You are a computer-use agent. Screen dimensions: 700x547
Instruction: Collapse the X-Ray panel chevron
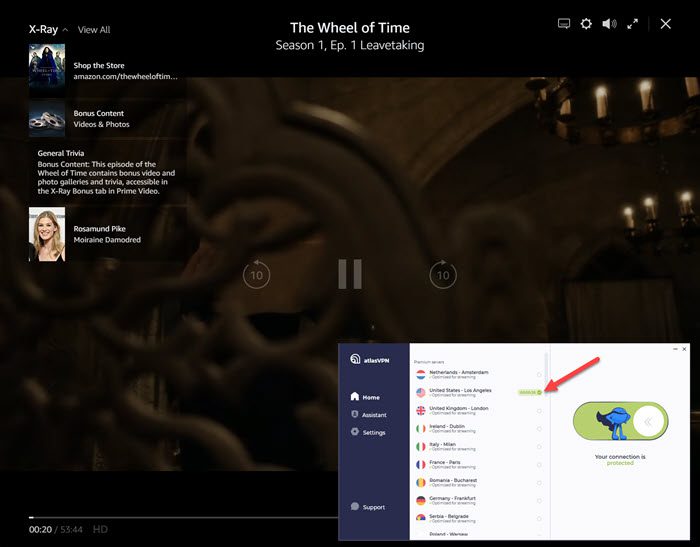pyautogui.click(x=65, y=30)
